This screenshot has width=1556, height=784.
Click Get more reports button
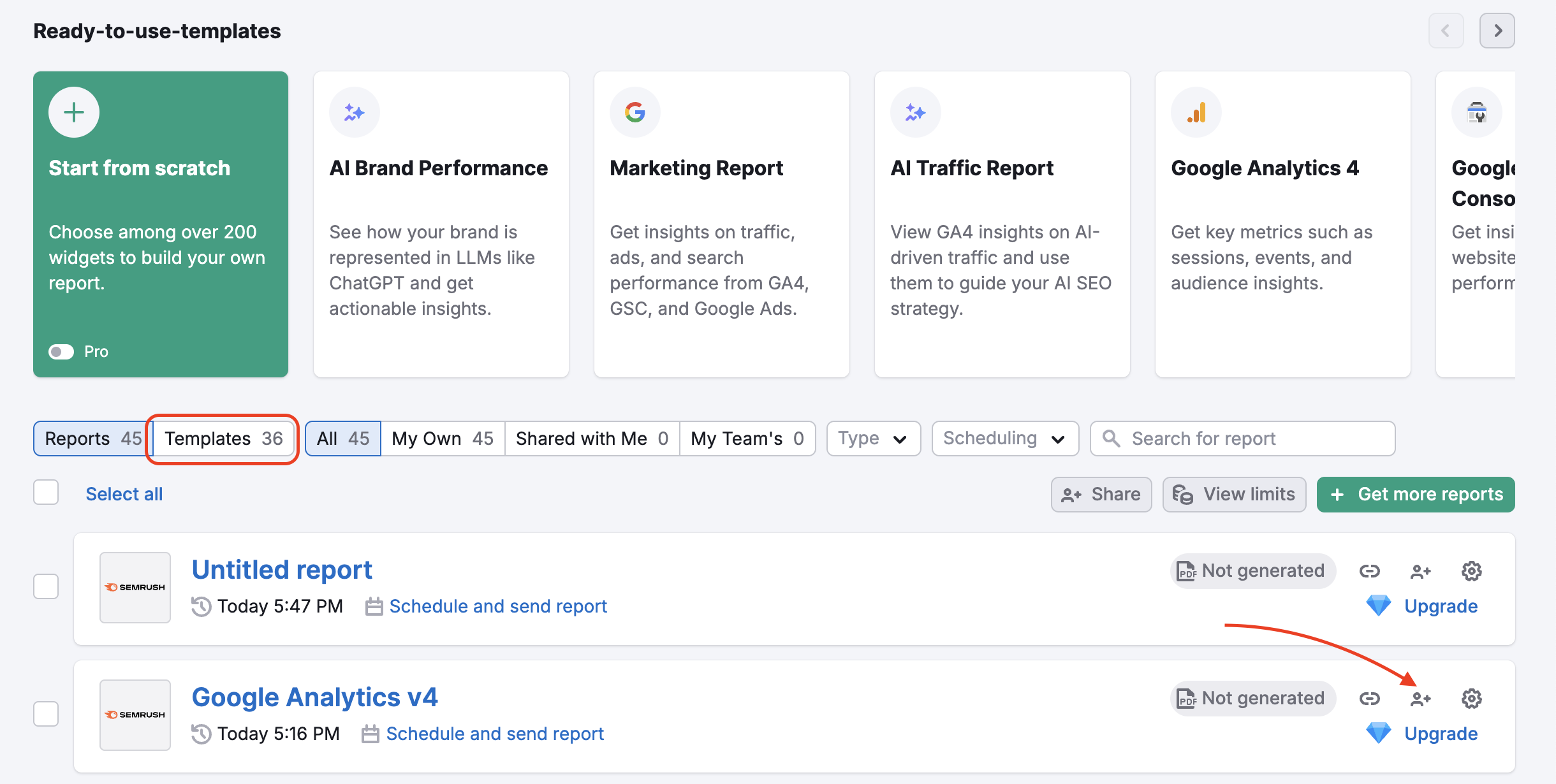1415,494
